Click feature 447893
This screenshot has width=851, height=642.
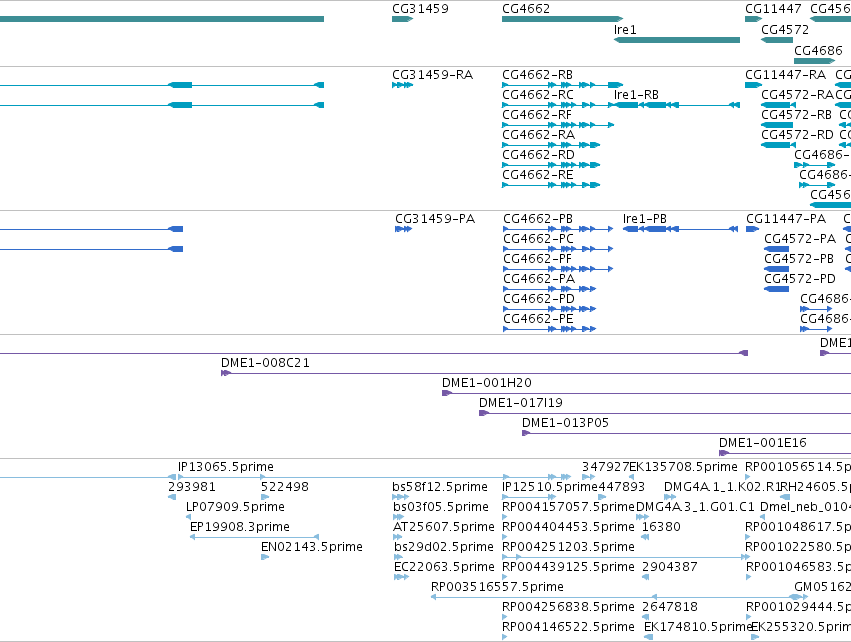[x=621, y=487]
